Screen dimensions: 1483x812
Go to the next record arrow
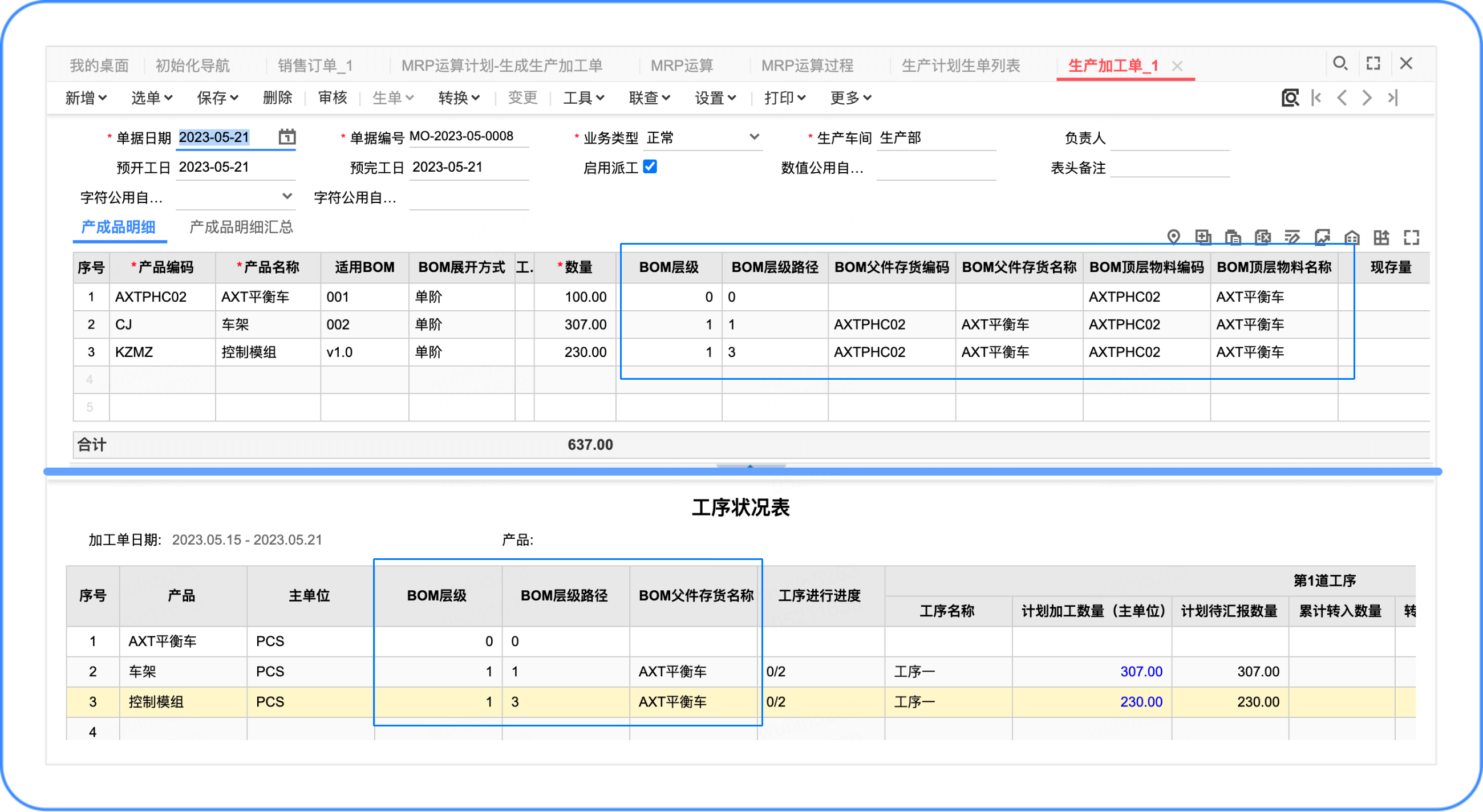[x=1367, y=98]
